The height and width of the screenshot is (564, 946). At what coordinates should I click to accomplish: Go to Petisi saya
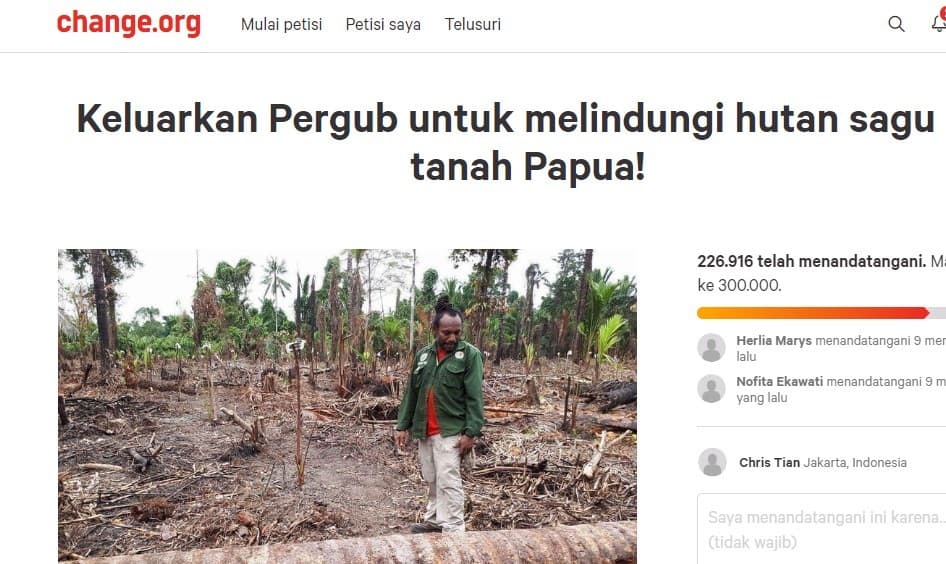tap(383, 24)
